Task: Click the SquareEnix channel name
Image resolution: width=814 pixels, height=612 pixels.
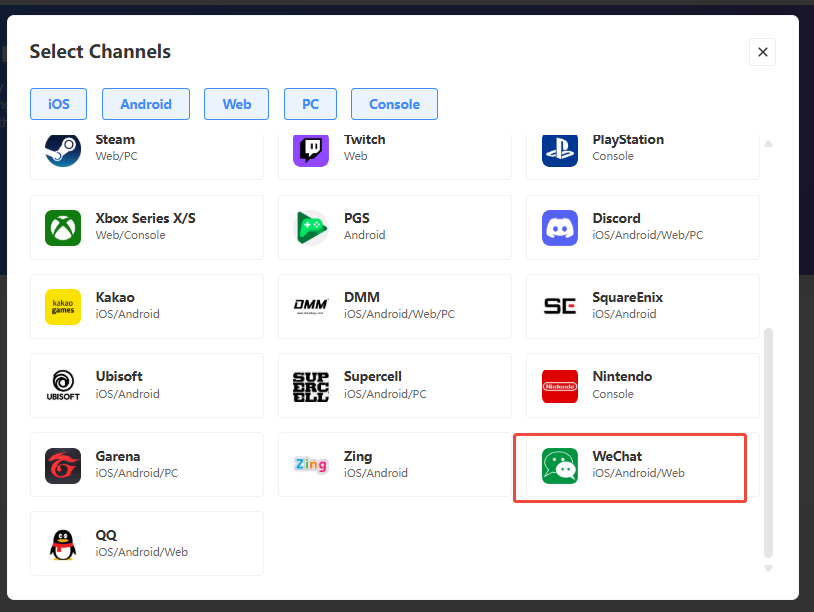Action: pyautogui.click(x=628, y=297)
